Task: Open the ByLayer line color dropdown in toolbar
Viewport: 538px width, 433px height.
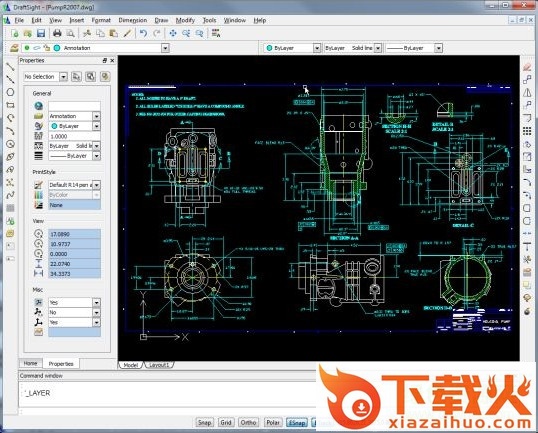Action: point(317,48)
